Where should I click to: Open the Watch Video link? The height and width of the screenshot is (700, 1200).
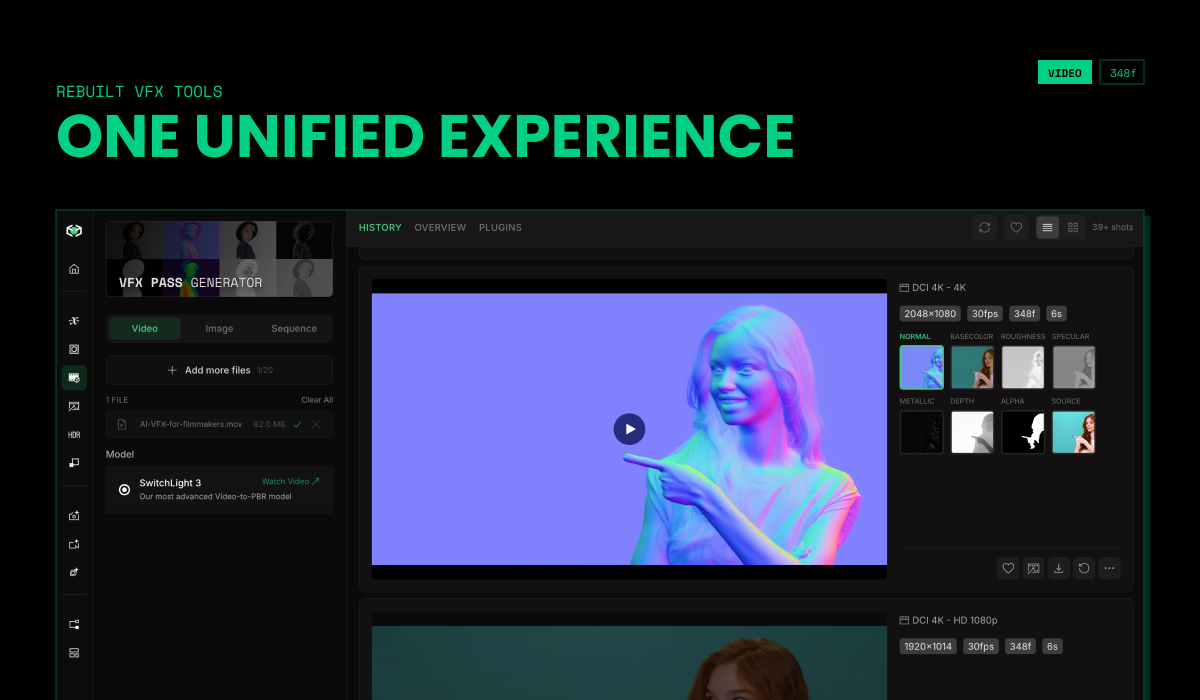291,481
